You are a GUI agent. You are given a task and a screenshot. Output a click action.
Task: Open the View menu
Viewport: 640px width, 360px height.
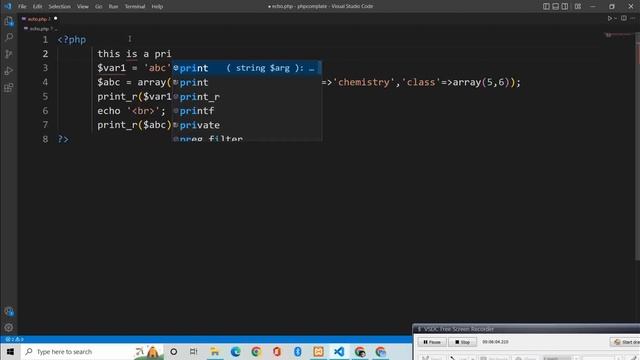tap(83, 7)
